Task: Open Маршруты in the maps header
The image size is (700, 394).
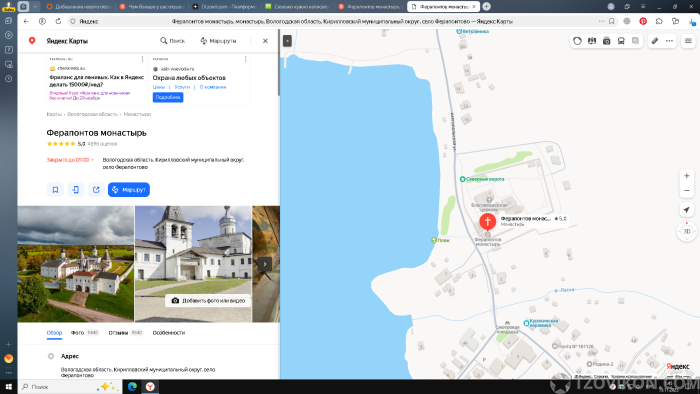Action: pyautogui.click(x=218, y=41)
